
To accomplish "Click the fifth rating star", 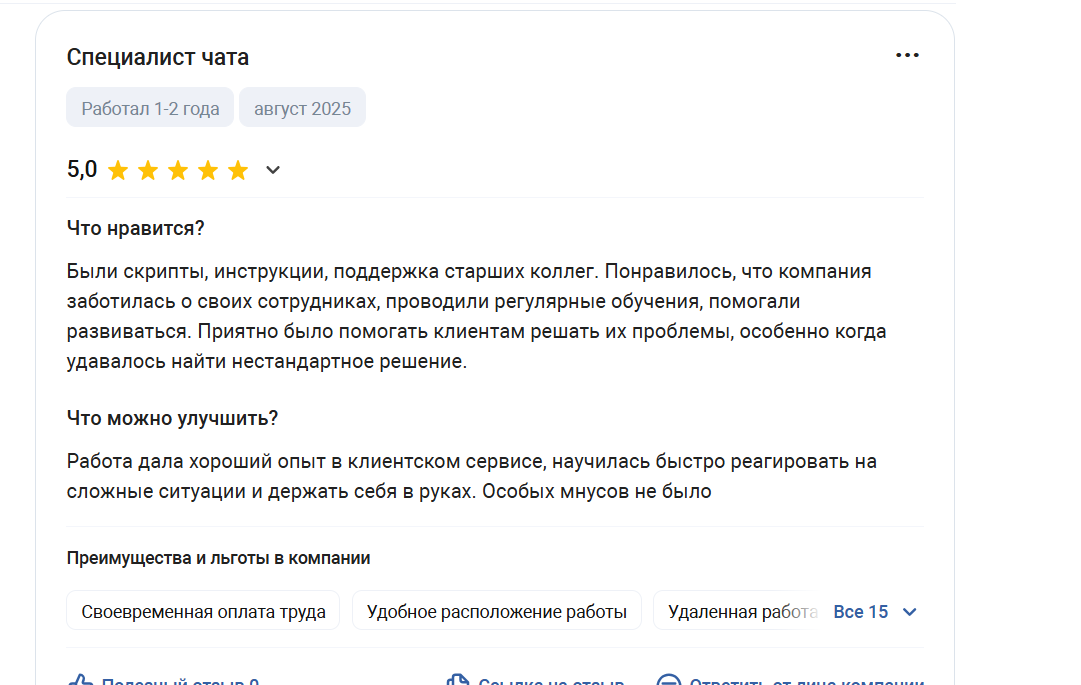I will point(238,170).
